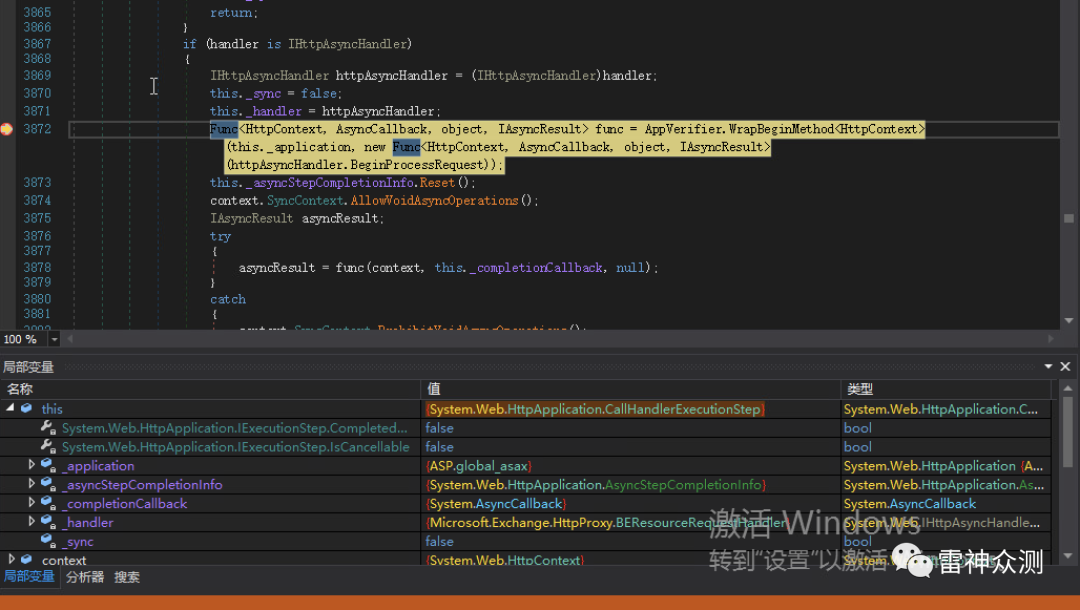Image resolution: width=1080 pixels, height=610 pixels.
Task: Click the field icon beside _completionCallback
Action: click(48, 503)
